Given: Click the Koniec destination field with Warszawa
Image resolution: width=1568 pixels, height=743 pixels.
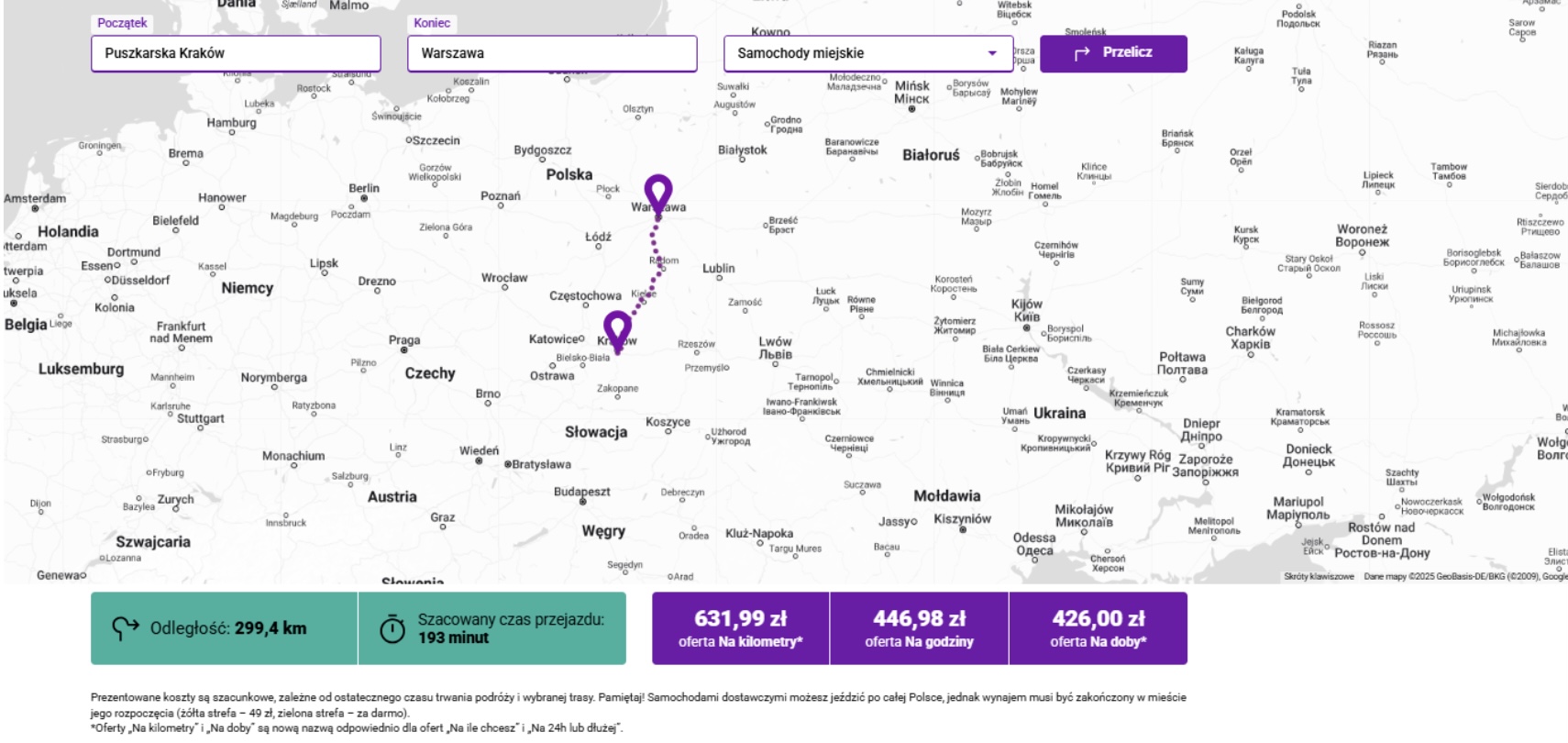Looking at the screenshot, I should [x=551, y=53].
